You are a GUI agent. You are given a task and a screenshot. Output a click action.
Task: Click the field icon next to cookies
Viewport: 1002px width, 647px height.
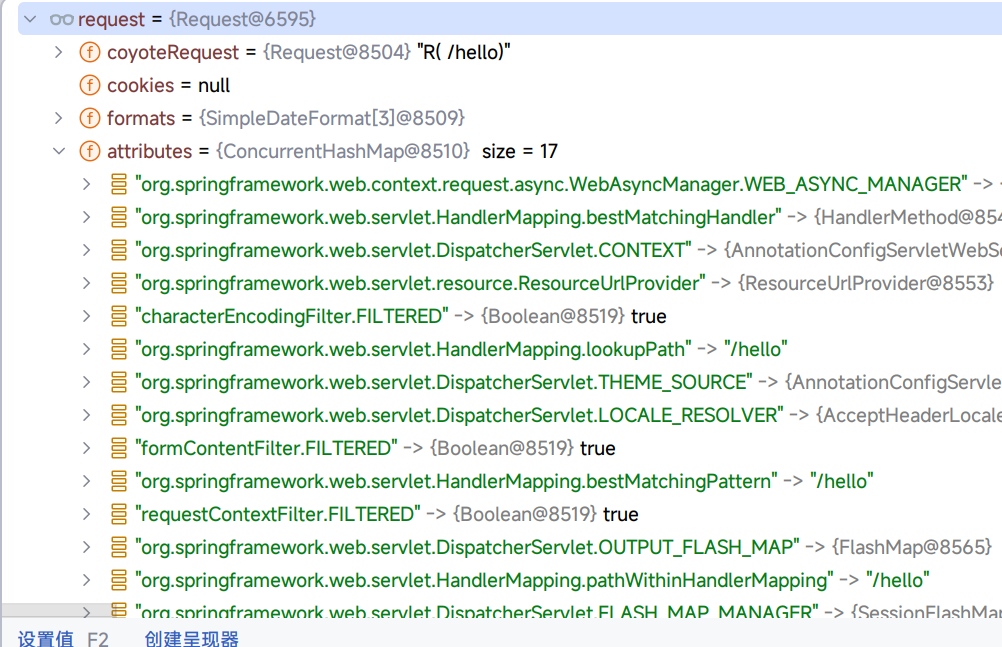[x=90, y=85]
